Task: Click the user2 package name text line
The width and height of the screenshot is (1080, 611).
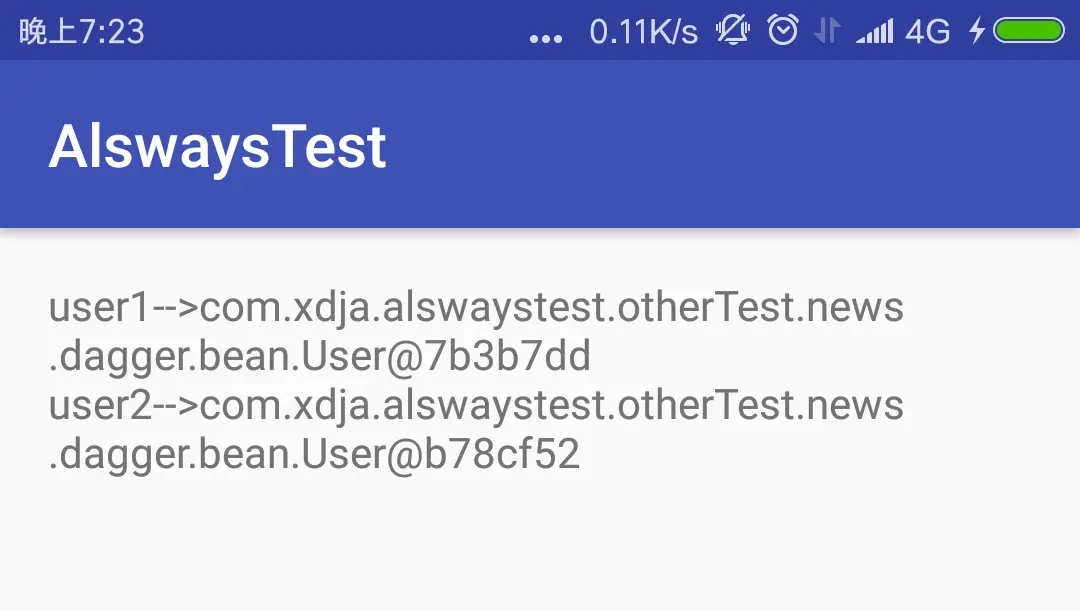Action: [x=476, y=405]
